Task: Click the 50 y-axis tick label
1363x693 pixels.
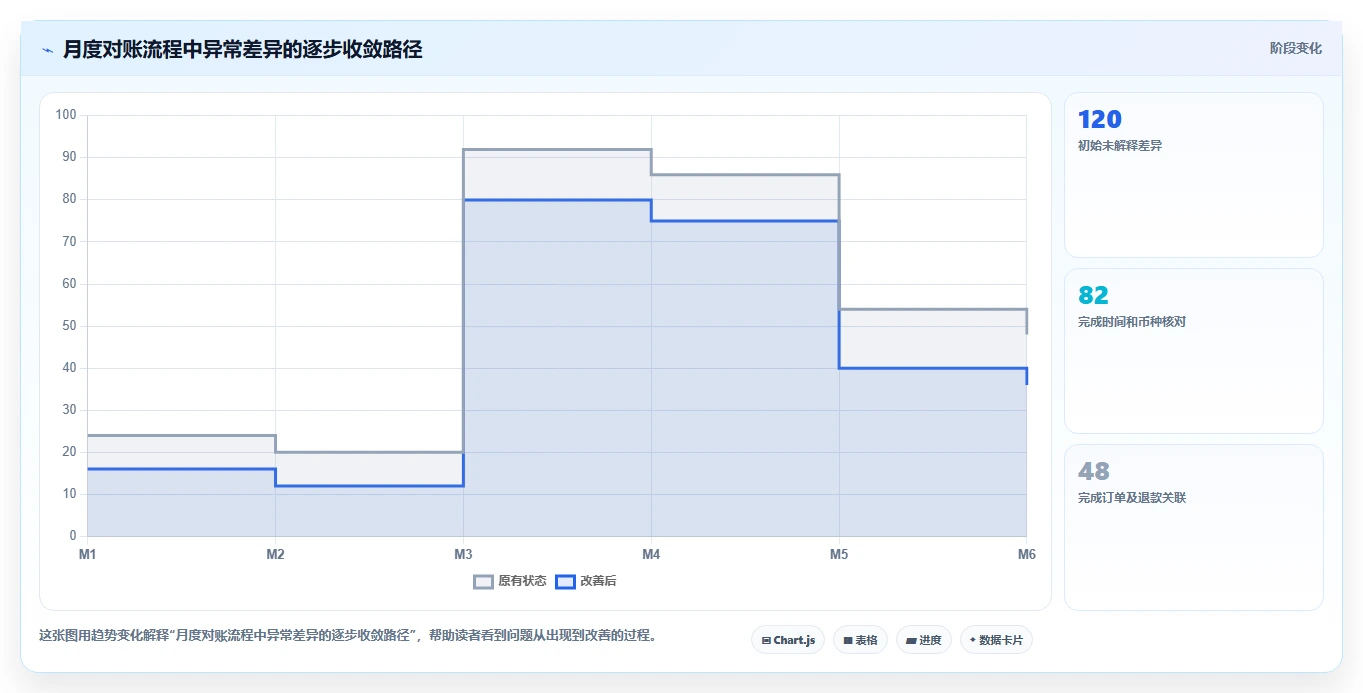Action: [69, 326]
